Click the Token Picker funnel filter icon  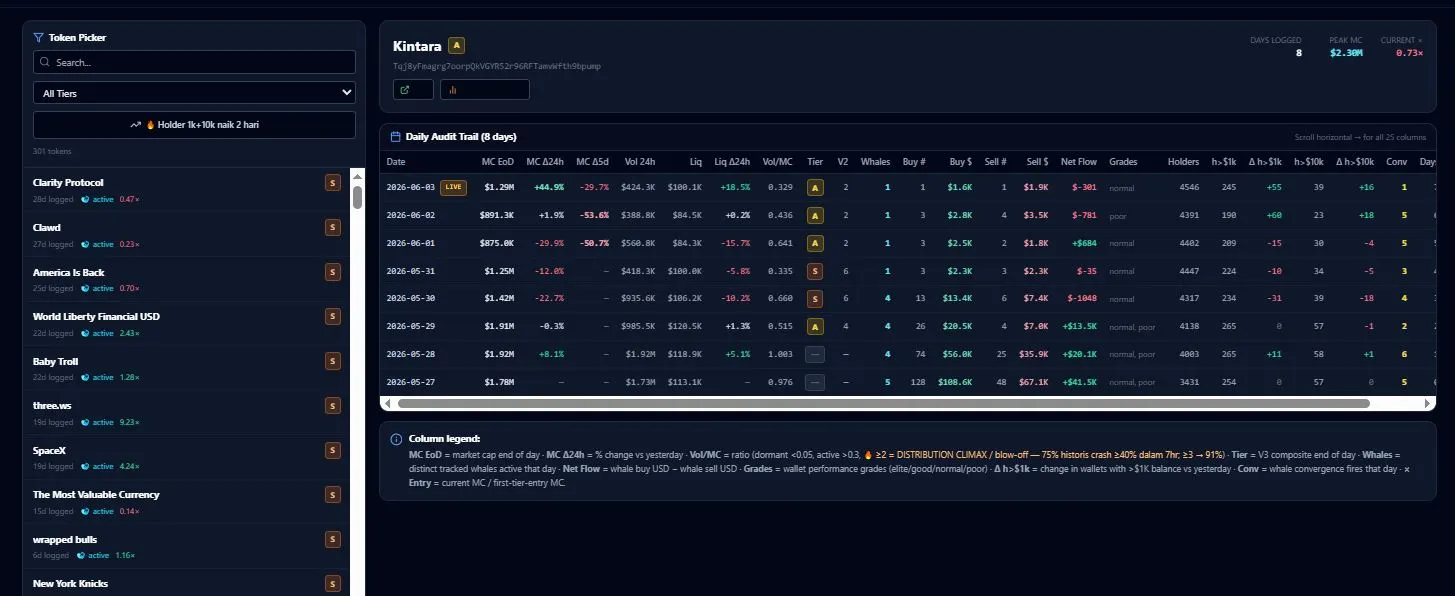pos(38,38)
